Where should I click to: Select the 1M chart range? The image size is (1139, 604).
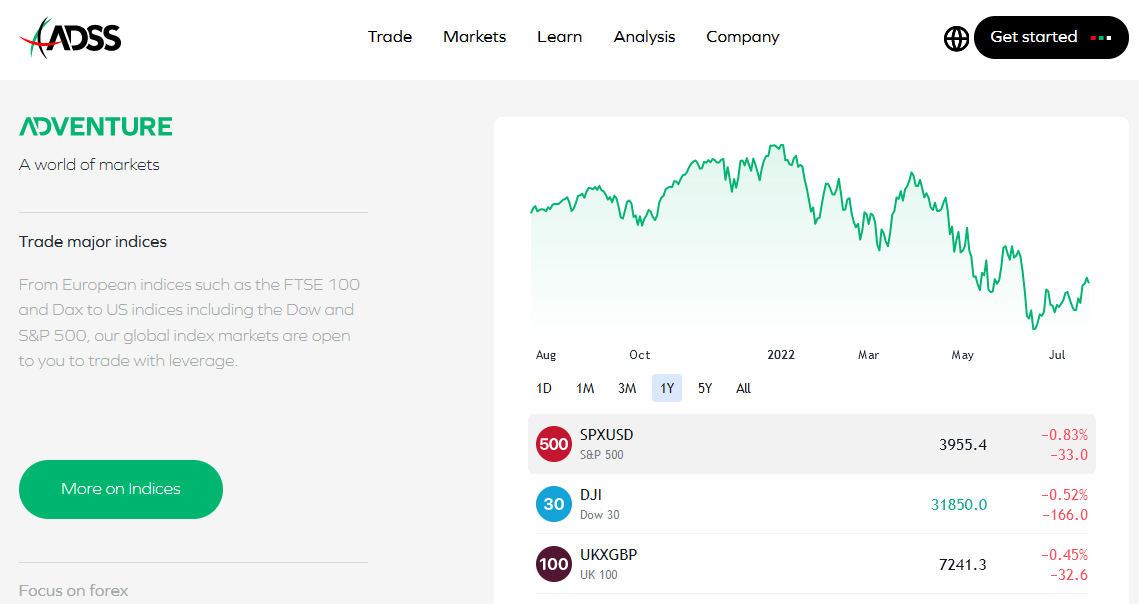[x=585, y=388]
